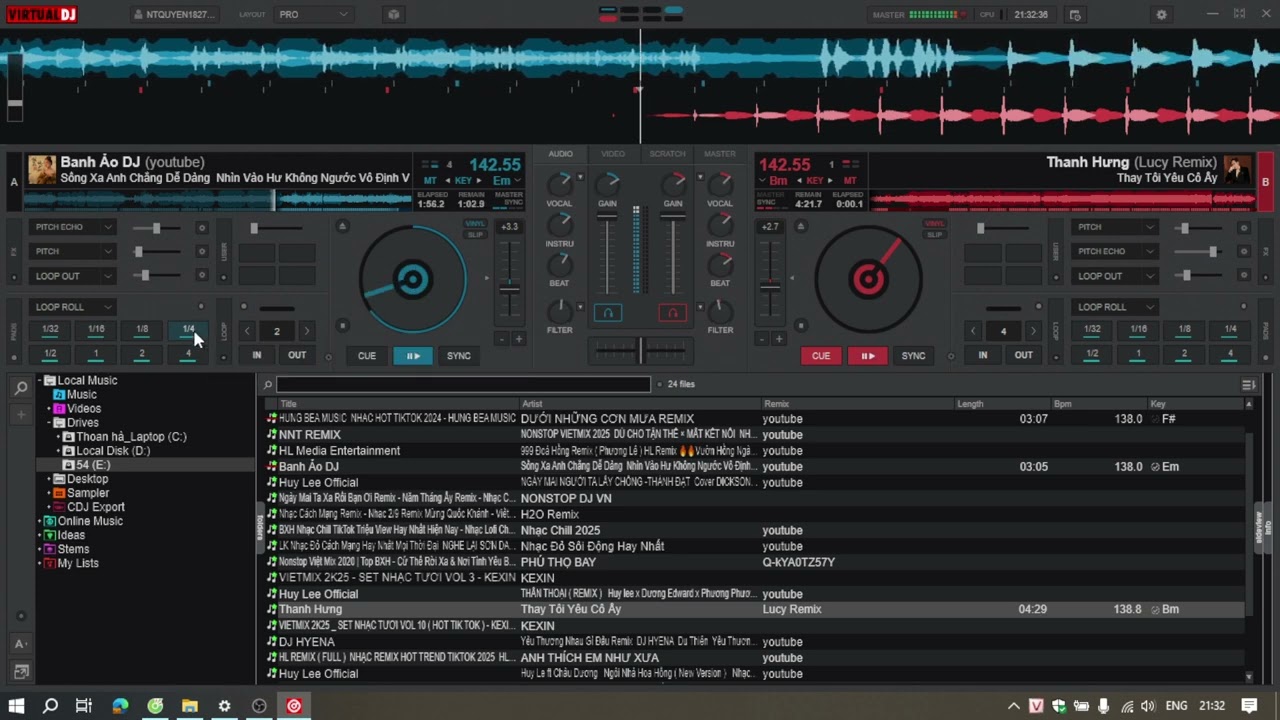This screenshot has width=1280, height=720.
Task: Collapse the Drives tree node
Action: pyautogui.click(x=49, y=423)
